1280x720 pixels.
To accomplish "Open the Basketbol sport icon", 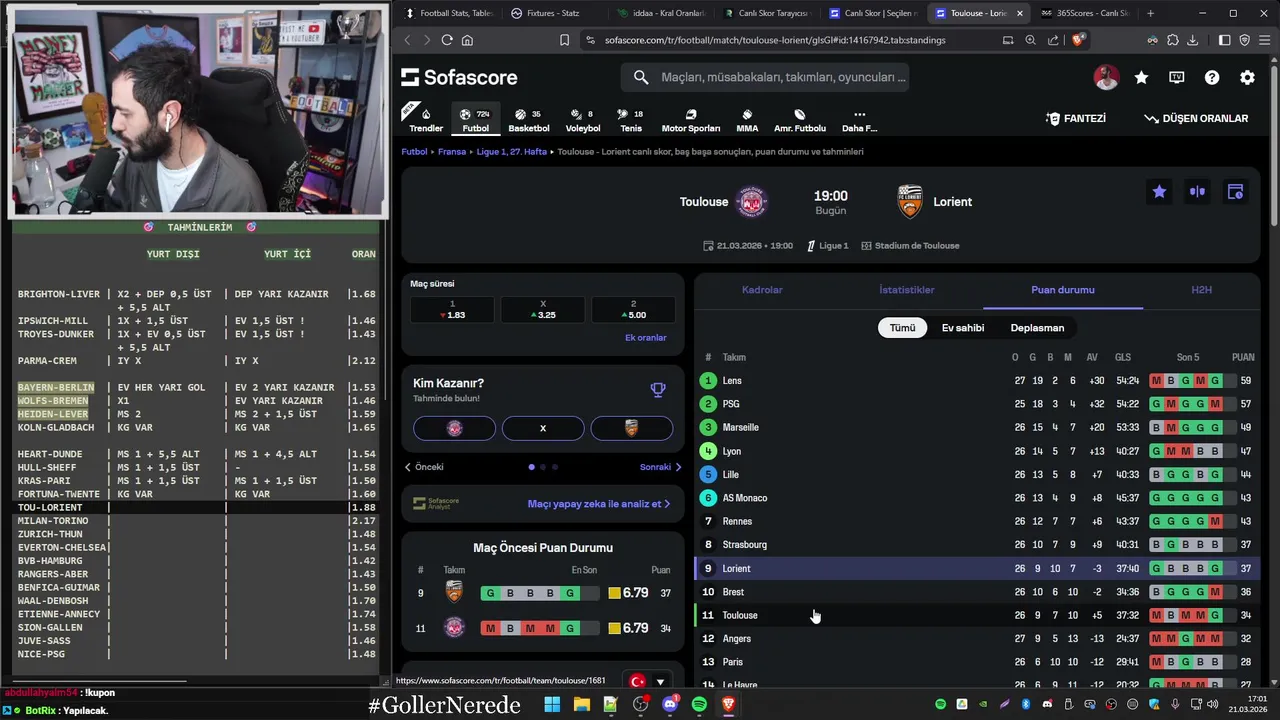I will coord(528,119).
